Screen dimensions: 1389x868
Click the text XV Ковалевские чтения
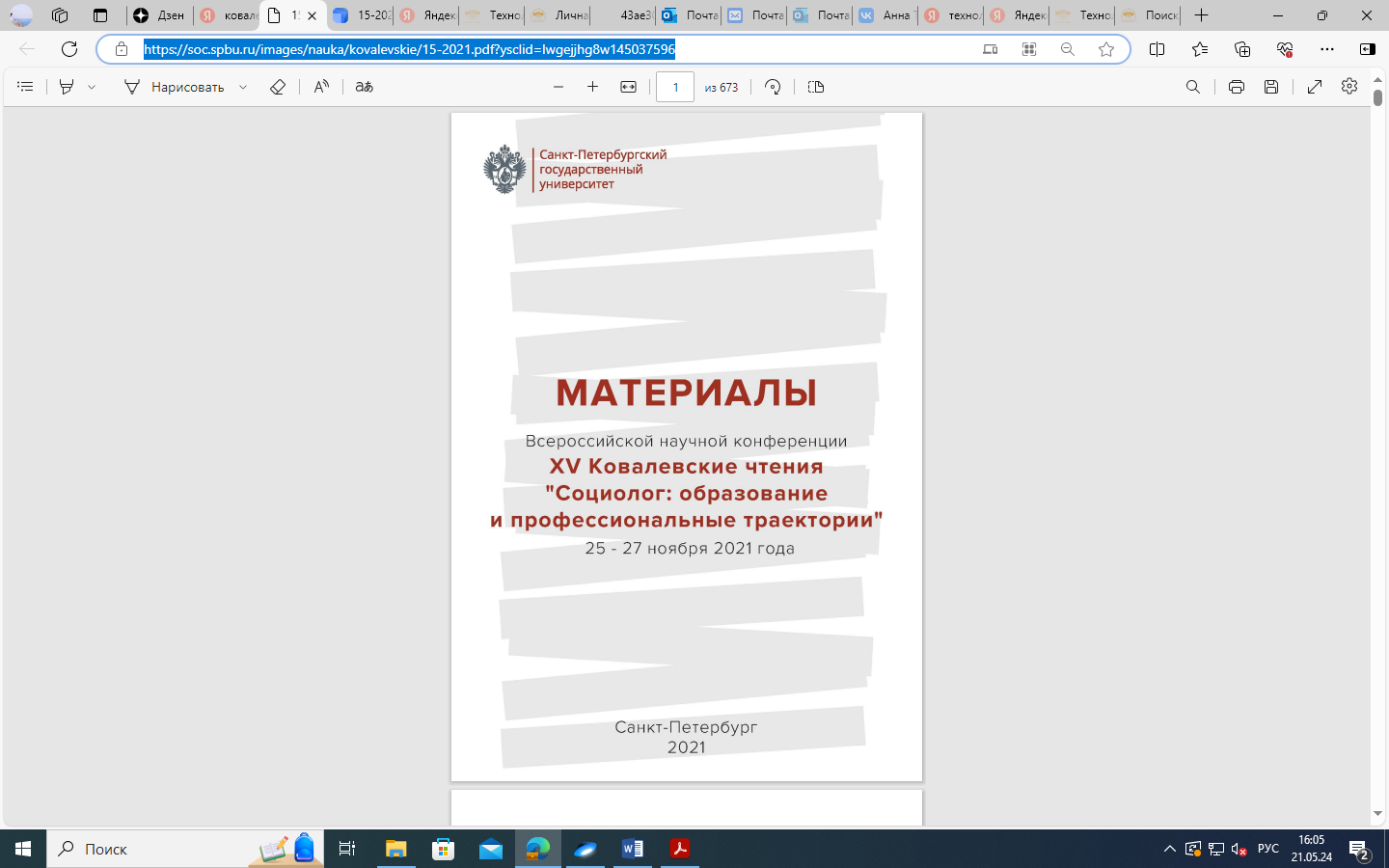(686, 467)
